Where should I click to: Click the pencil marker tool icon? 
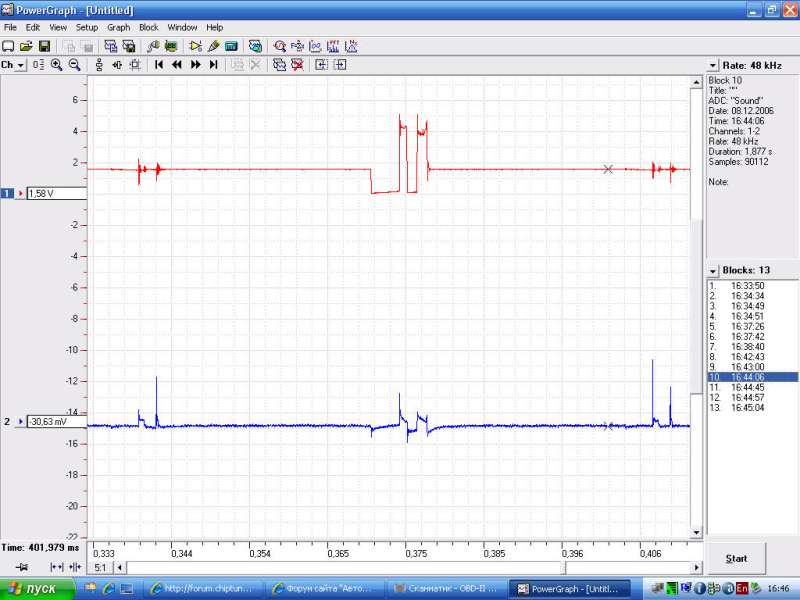213,47
